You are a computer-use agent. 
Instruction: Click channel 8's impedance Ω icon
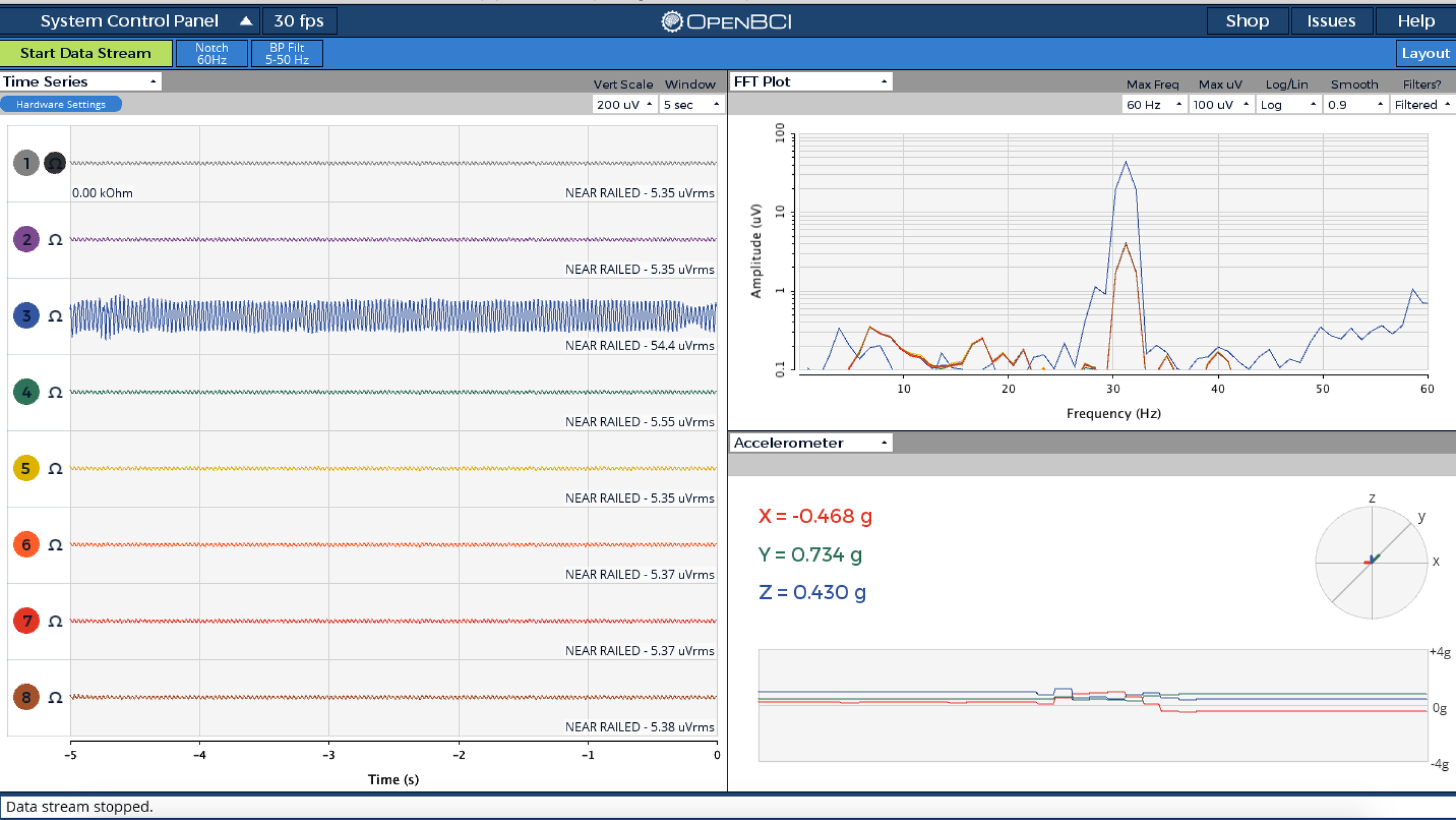(55, 697)
